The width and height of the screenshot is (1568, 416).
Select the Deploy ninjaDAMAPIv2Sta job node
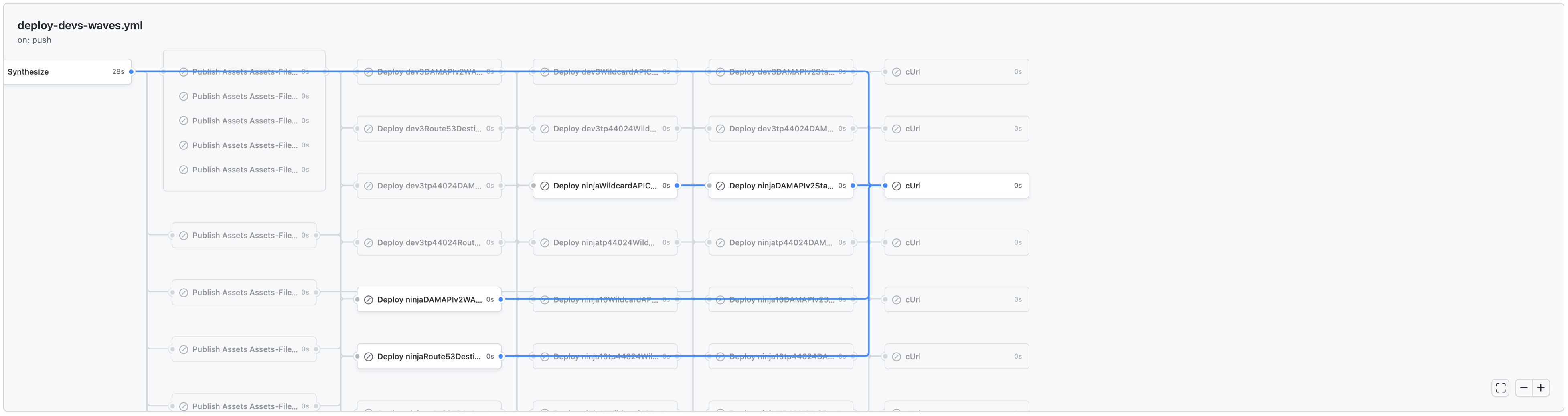(781, 186)
